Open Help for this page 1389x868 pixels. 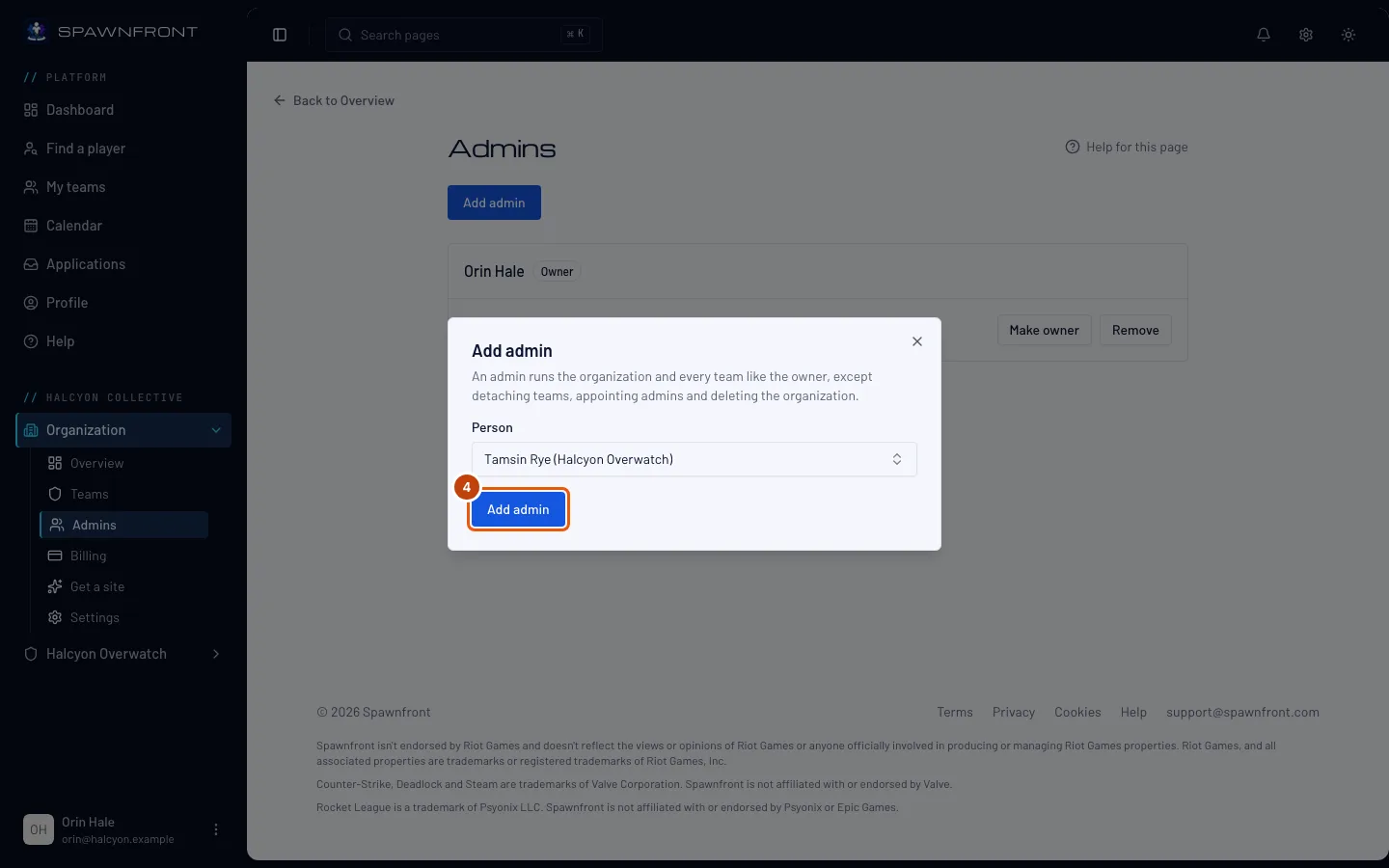coord(1127,147)
